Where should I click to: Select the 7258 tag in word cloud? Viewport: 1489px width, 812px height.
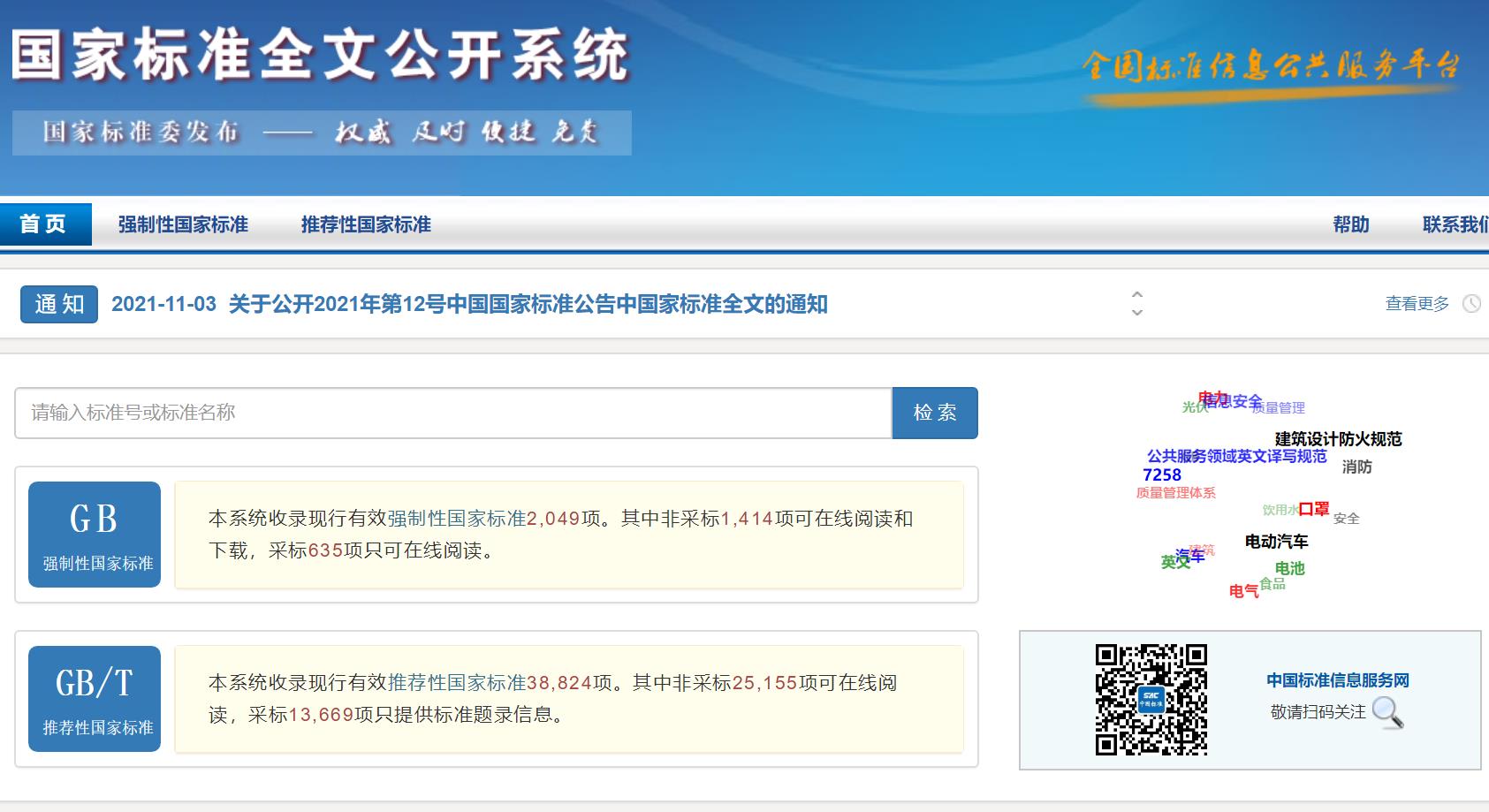pos(1162,474)
